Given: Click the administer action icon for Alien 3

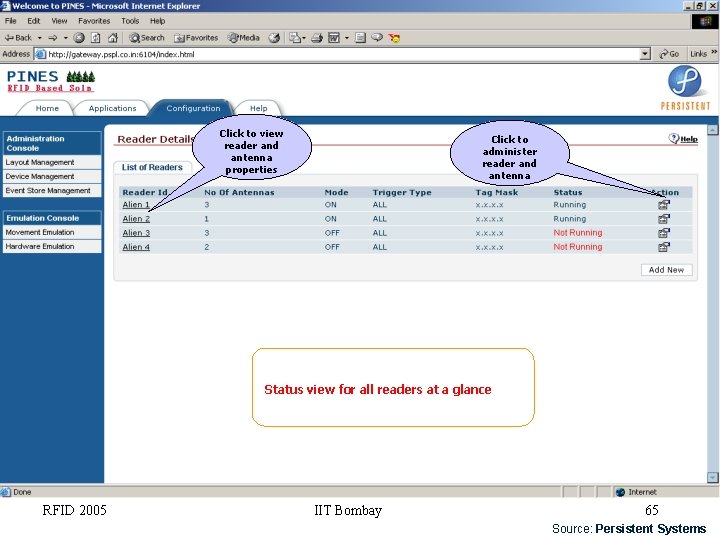Looking at the screenshot, I should (664, 233).
